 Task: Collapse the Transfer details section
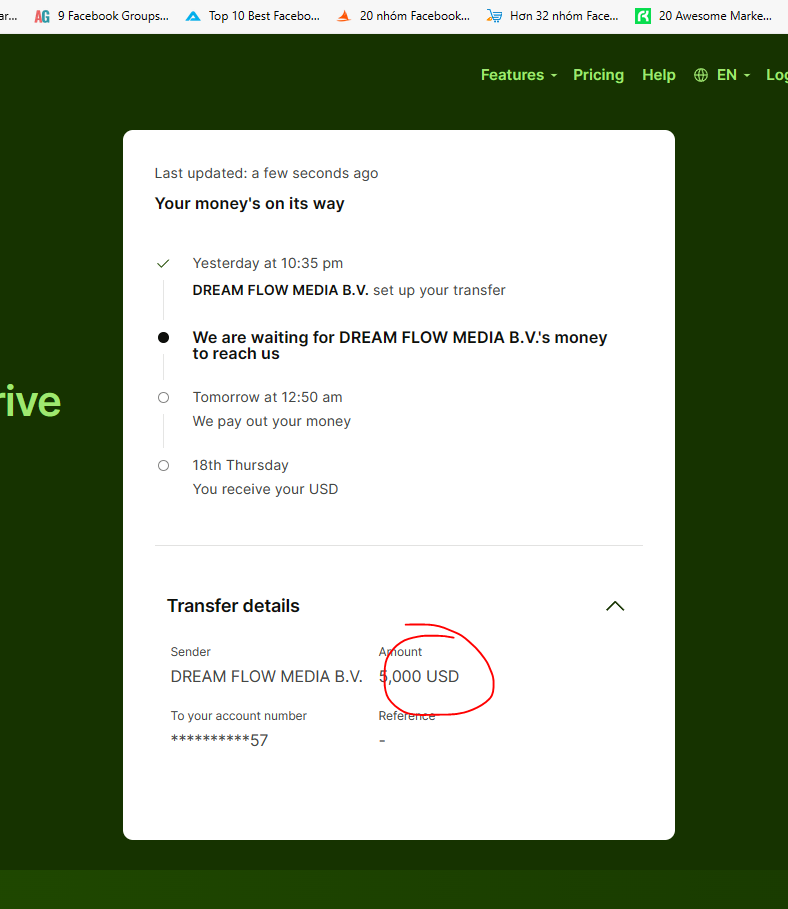click(615, 606)
